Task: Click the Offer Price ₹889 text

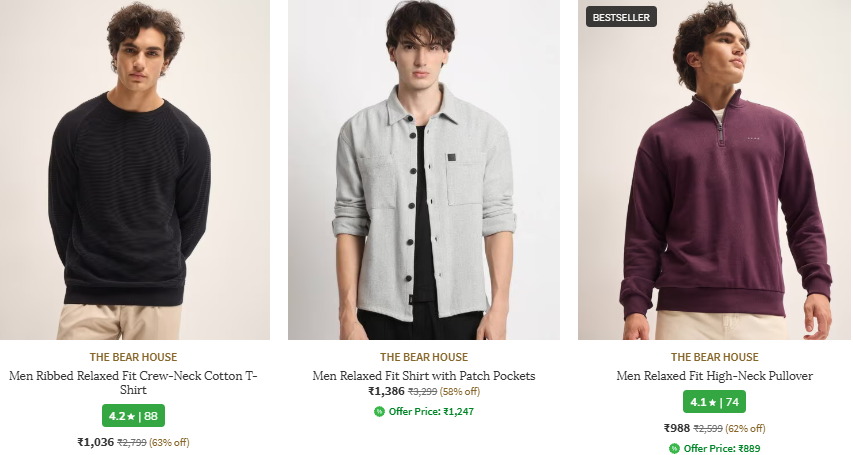Action: (x=721, y=448)
